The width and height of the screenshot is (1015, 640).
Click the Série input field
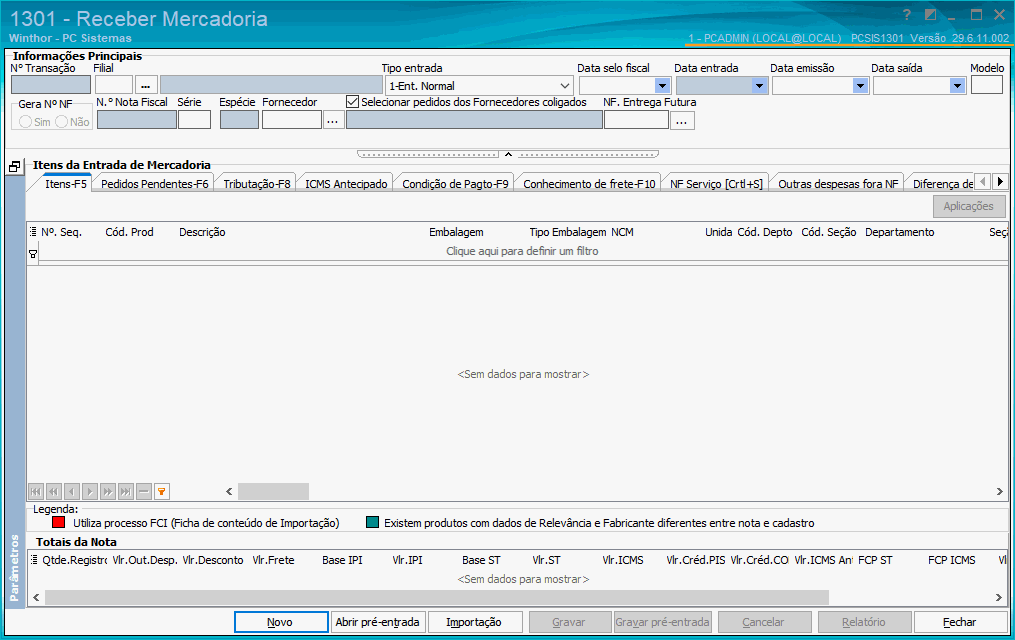194,120
